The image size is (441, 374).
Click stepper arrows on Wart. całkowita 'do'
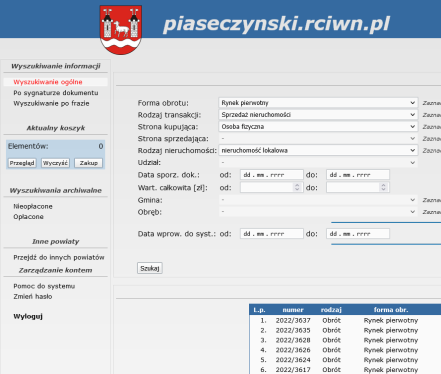point(383,187)
